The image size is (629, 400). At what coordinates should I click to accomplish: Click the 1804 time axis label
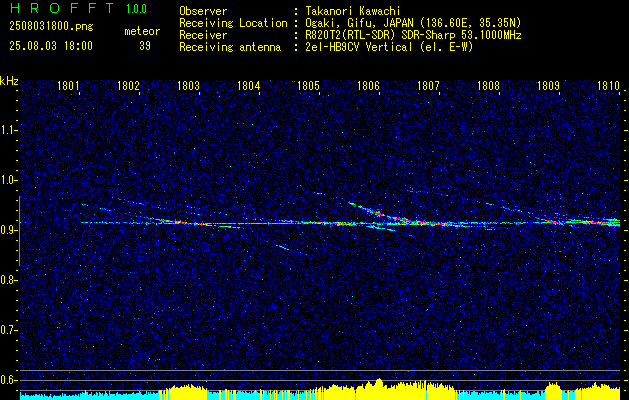(x=248, y=85)
